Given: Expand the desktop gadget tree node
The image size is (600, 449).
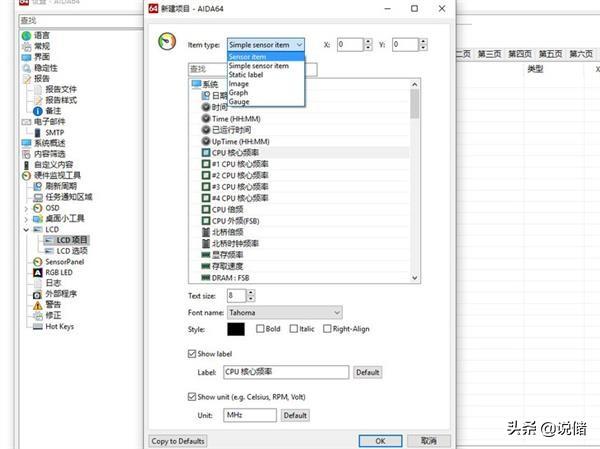Looking at the screenshot, I should coord(26,219).
